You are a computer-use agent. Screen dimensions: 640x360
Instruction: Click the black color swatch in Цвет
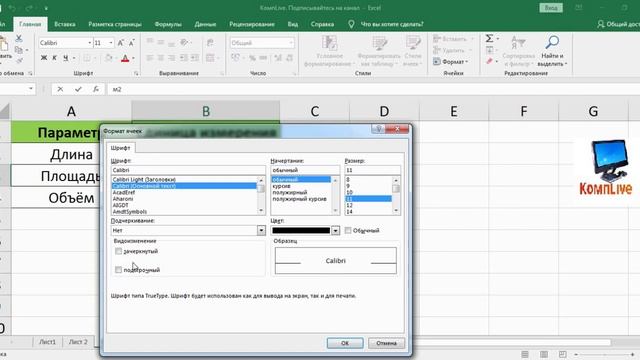tap(301, 231)
